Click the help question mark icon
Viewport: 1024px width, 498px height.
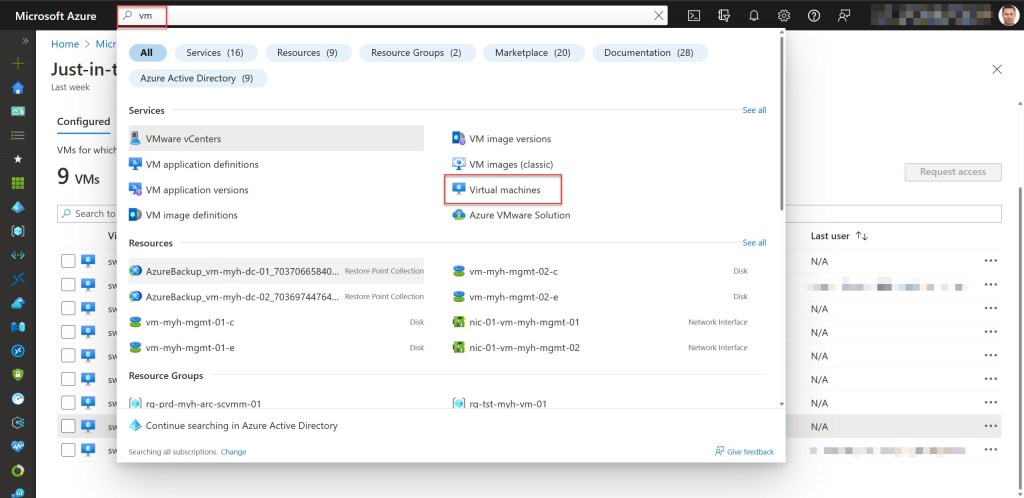814,15
